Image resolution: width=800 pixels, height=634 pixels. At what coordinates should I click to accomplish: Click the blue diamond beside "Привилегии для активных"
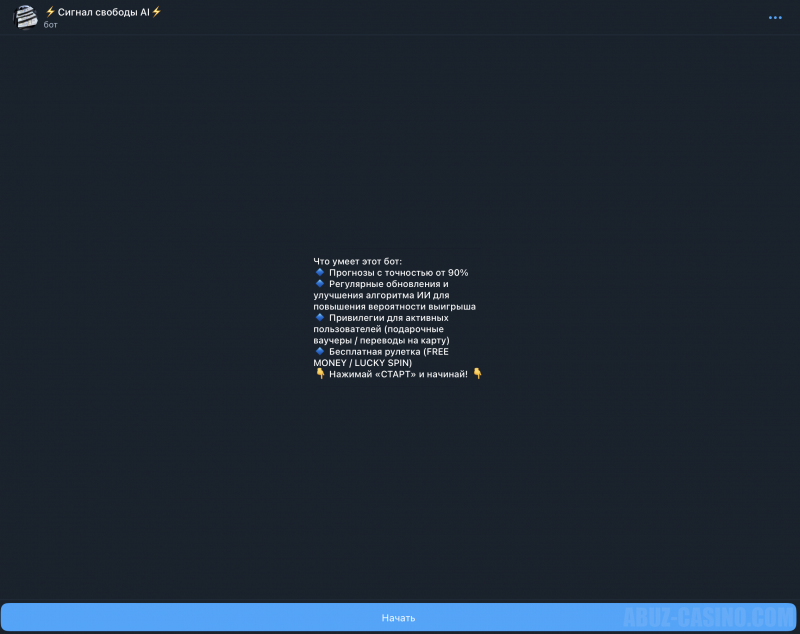tap(320, 317)
